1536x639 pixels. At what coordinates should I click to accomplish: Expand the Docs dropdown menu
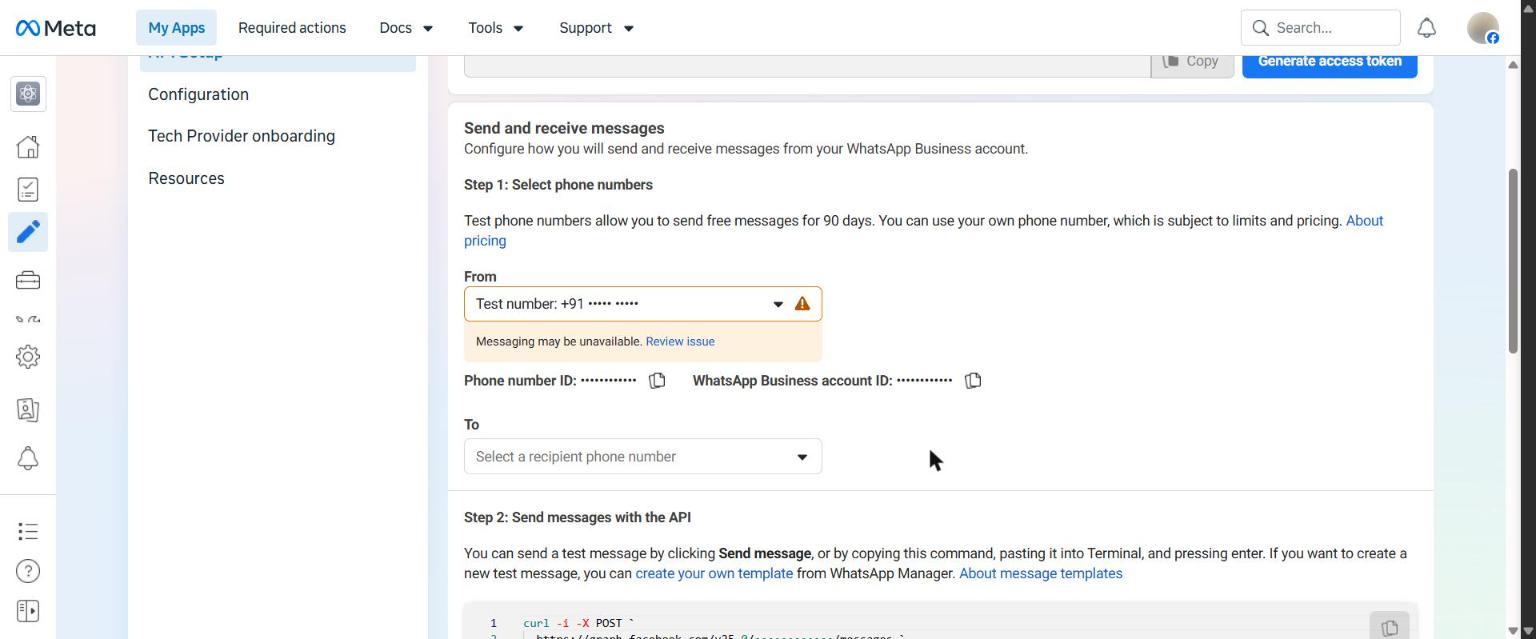click(x=406, y=28)
